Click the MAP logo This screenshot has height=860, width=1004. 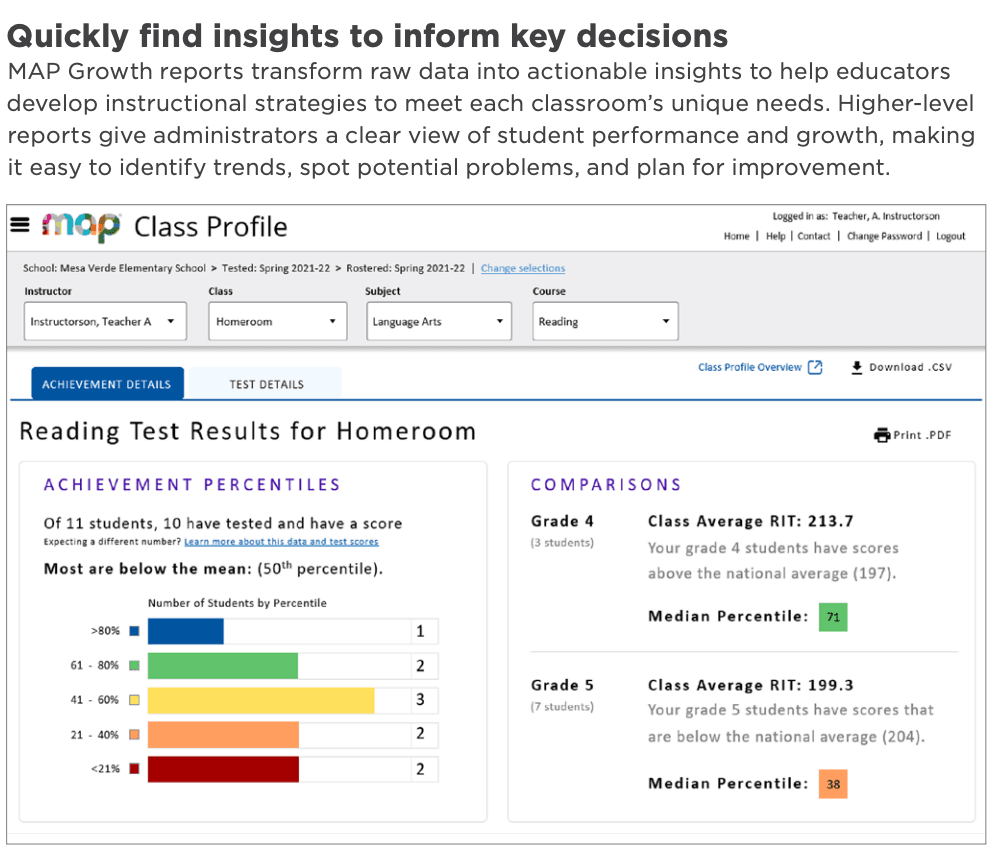81,226
